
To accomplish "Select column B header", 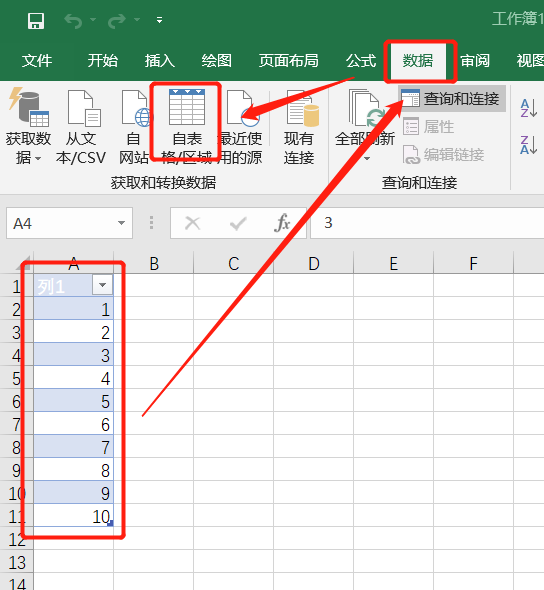I will click(154, 264).
